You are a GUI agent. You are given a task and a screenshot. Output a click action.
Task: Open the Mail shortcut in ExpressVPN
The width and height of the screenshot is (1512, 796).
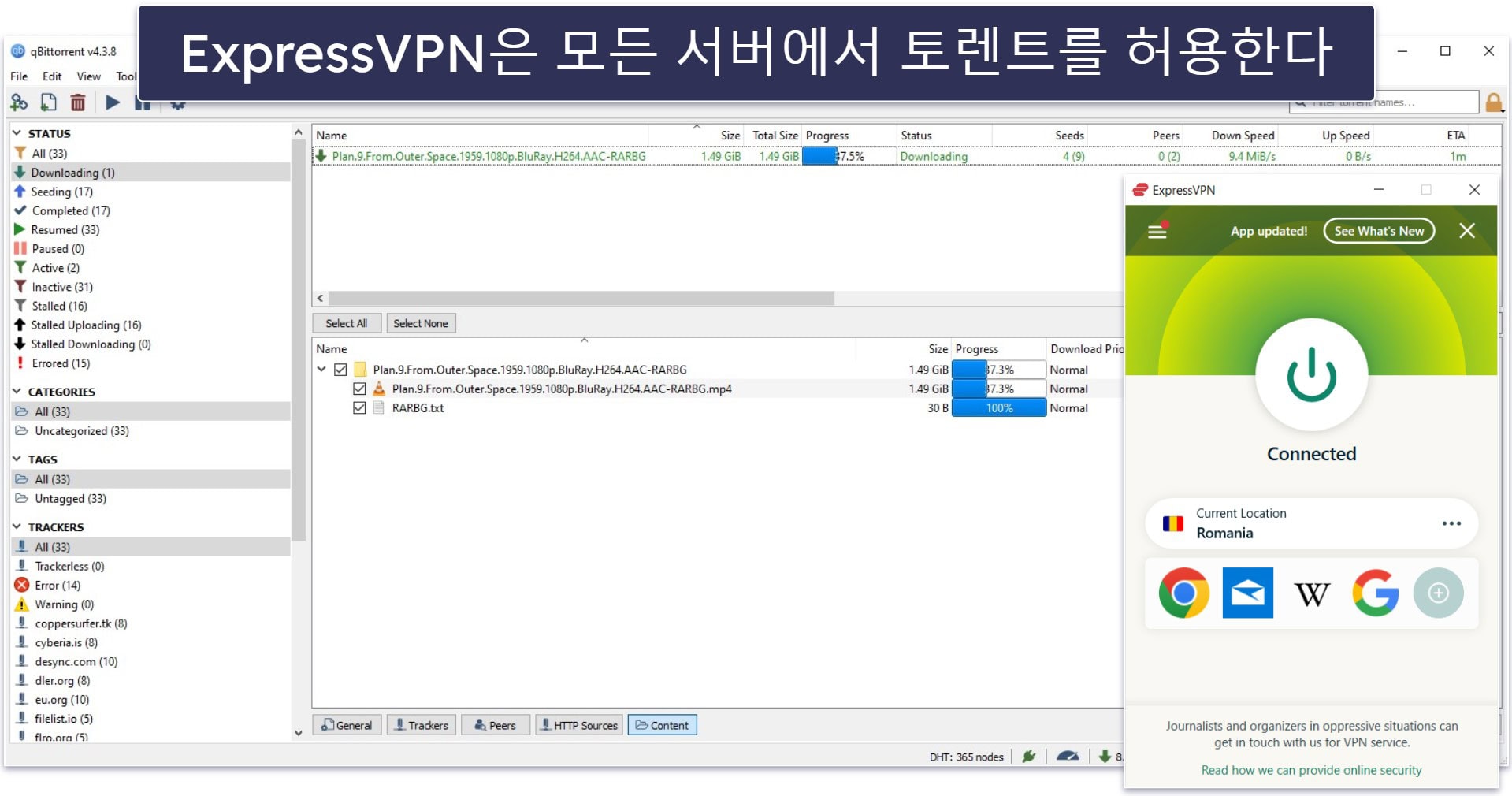[x=1247, y=593]
